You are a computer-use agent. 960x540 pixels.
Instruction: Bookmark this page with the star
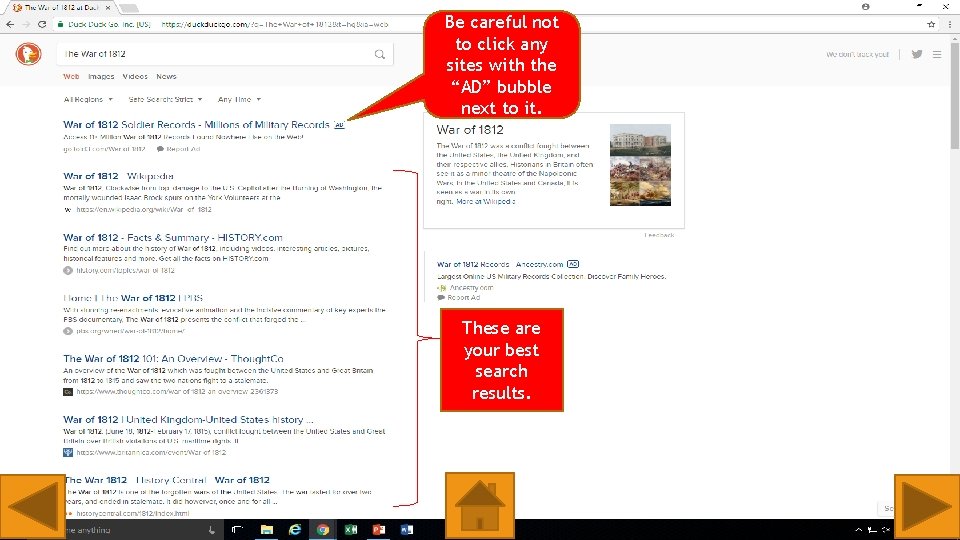coord(931,24)
